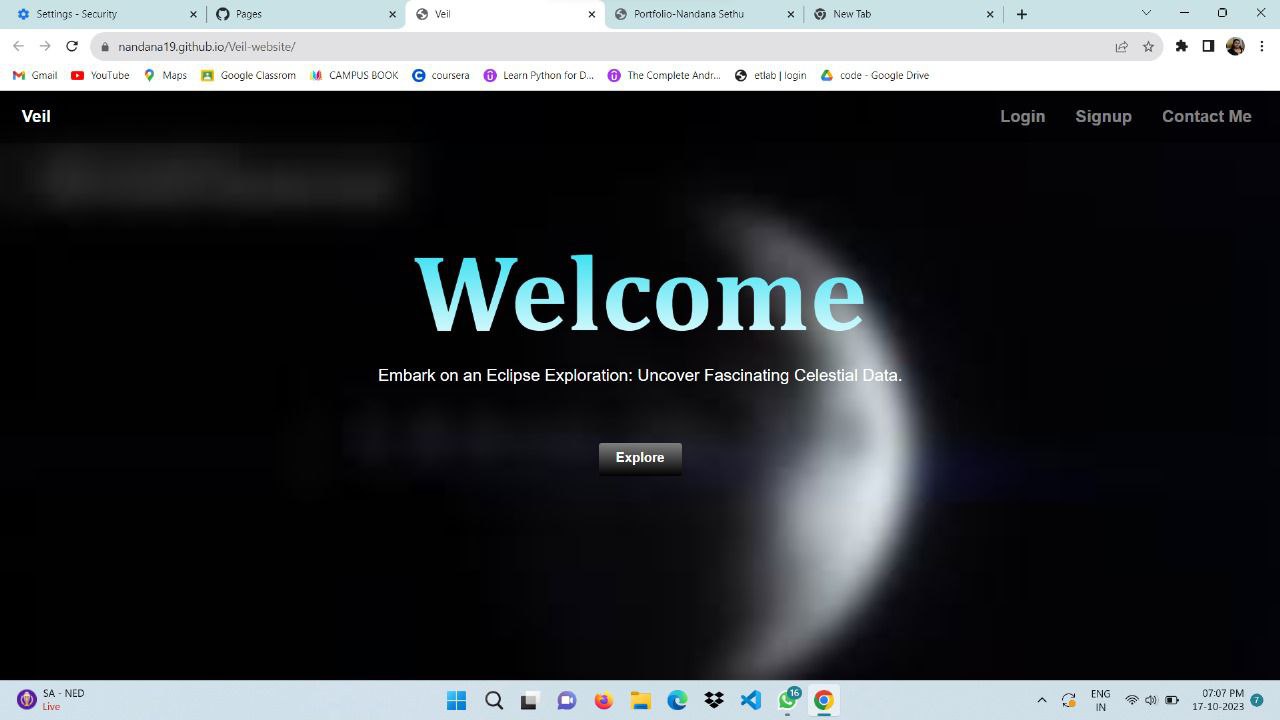1280x720 pixels.
Task: Open the Chrome profile avatar menu
Action: click(x=1235, y=46)
